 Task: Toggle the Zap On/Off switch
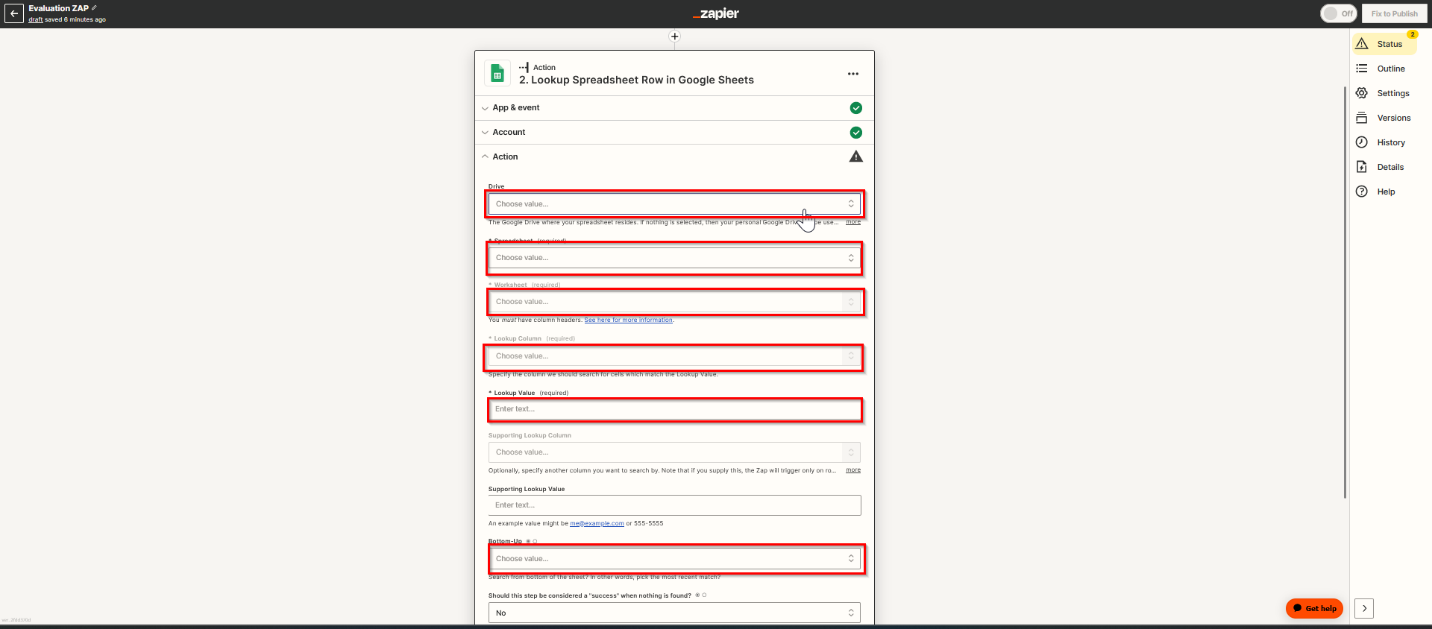[1338, 14]
